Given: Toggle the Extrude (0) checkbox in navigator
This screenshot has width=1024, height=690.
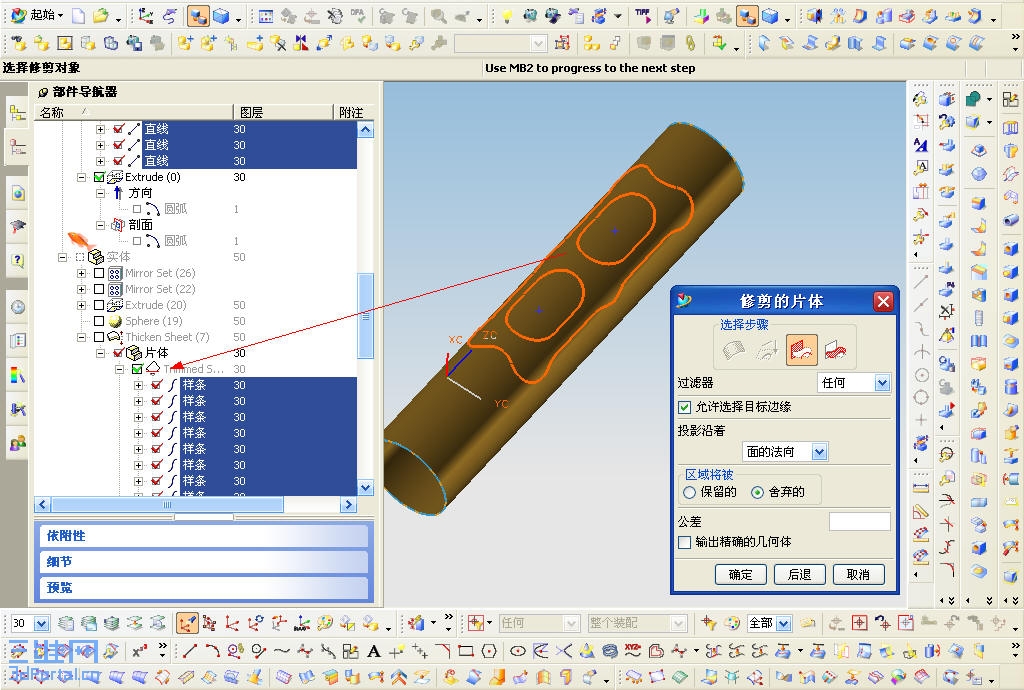Looking at the screenshot, I should tap(99, 177).
